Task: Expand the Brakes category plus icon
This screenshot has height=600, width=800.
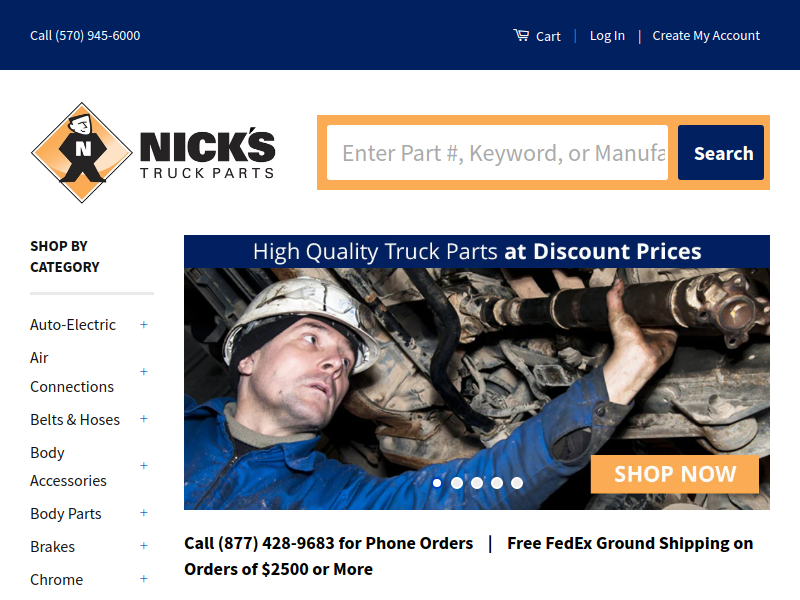Action: (x=144, y=546)
